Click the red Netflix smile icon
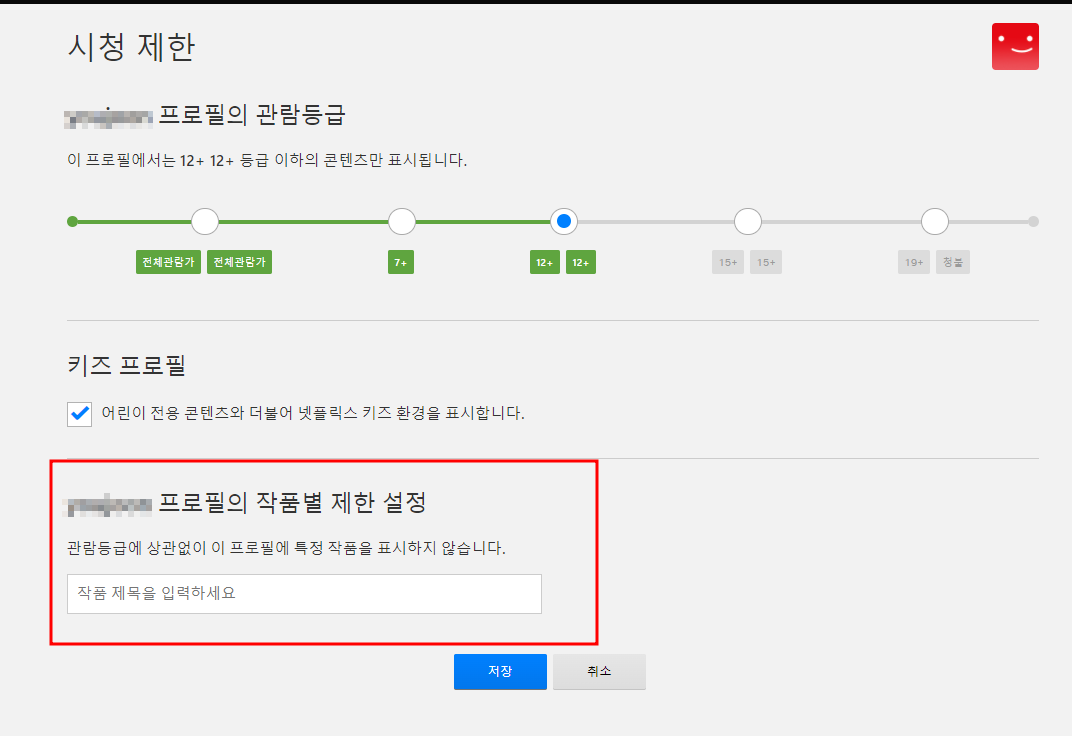 1015,46
